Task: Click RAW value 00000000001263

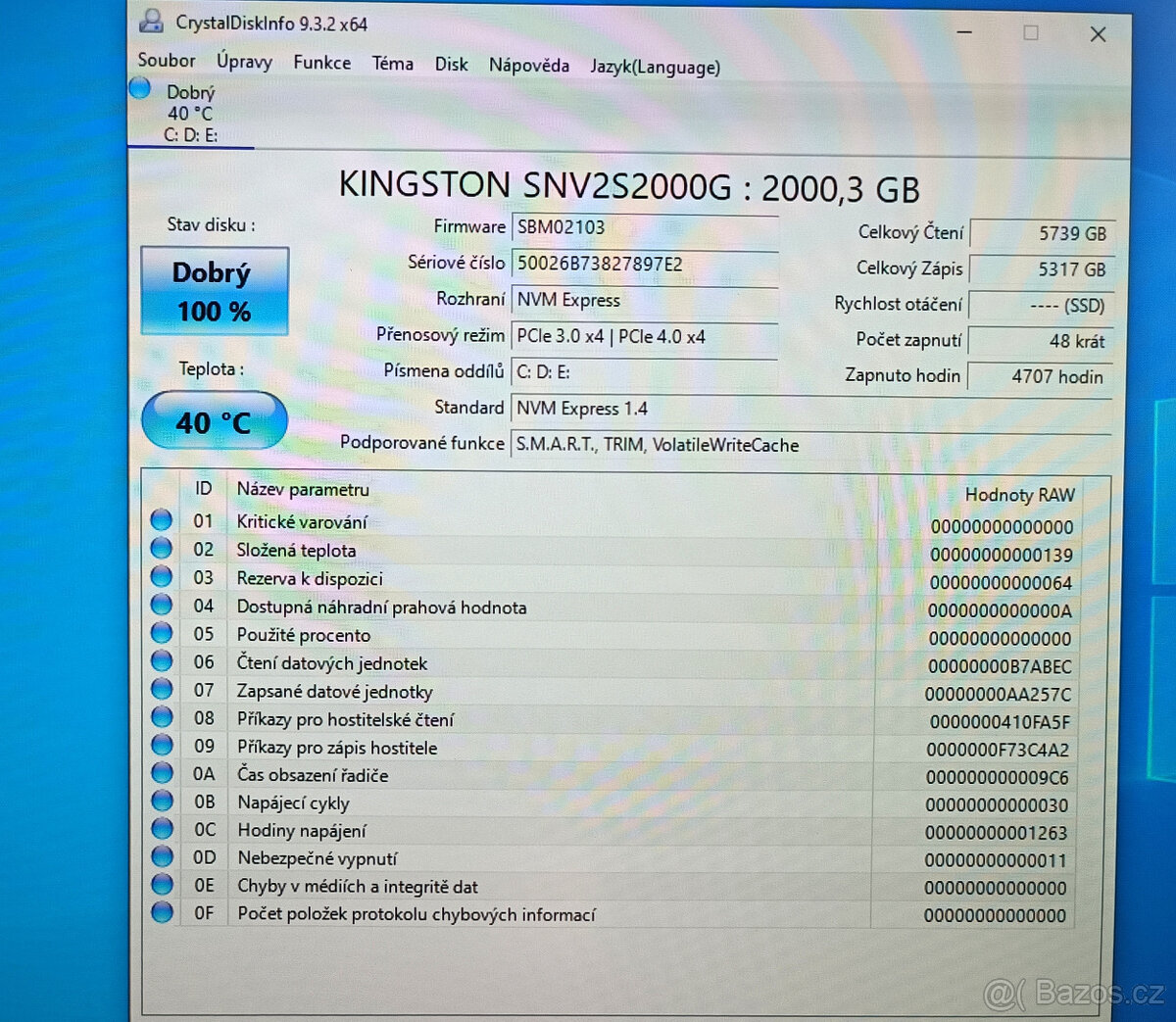Action: (x=997, y=833)
